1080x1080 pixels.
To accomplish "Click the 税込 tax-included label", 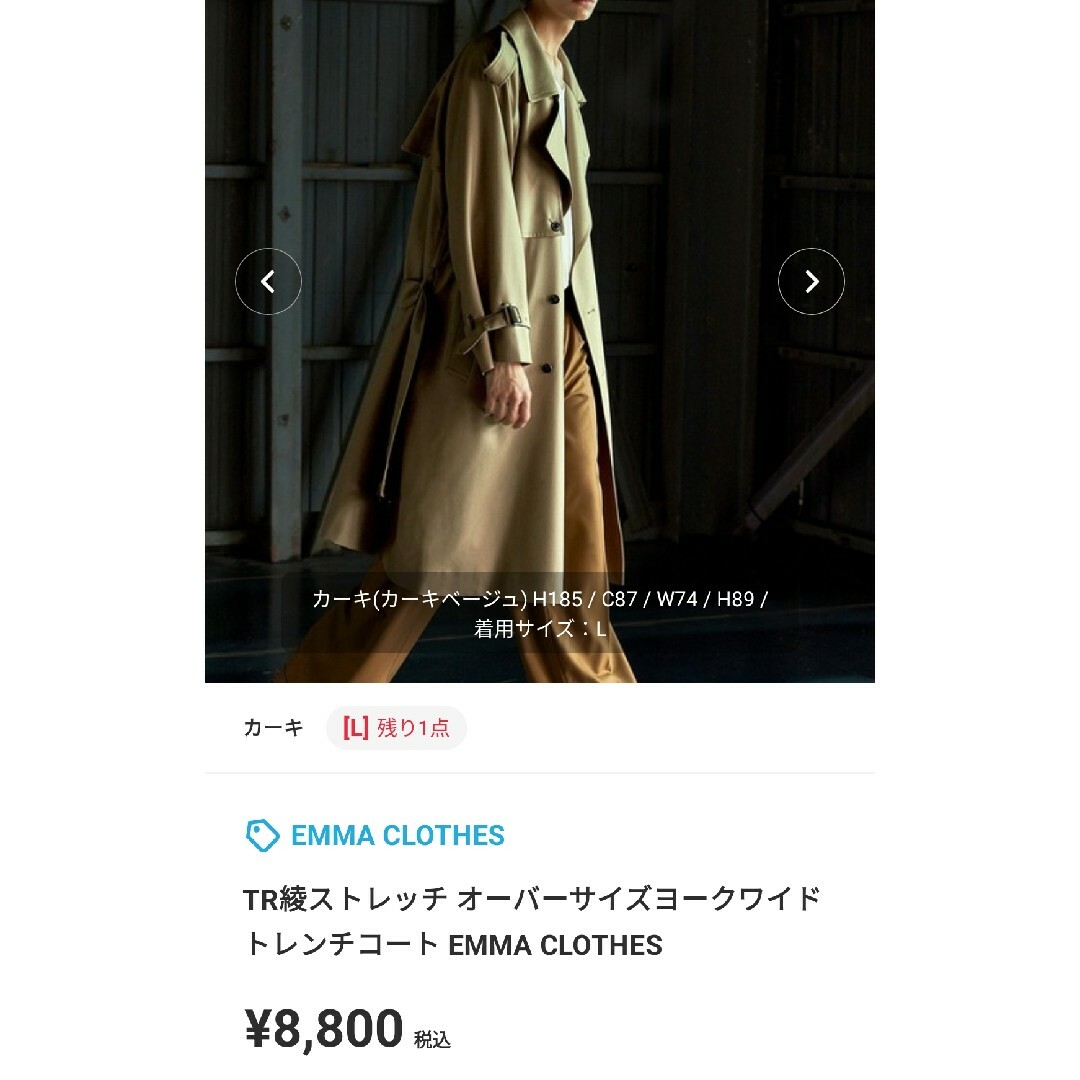I will coord(432,1039).
